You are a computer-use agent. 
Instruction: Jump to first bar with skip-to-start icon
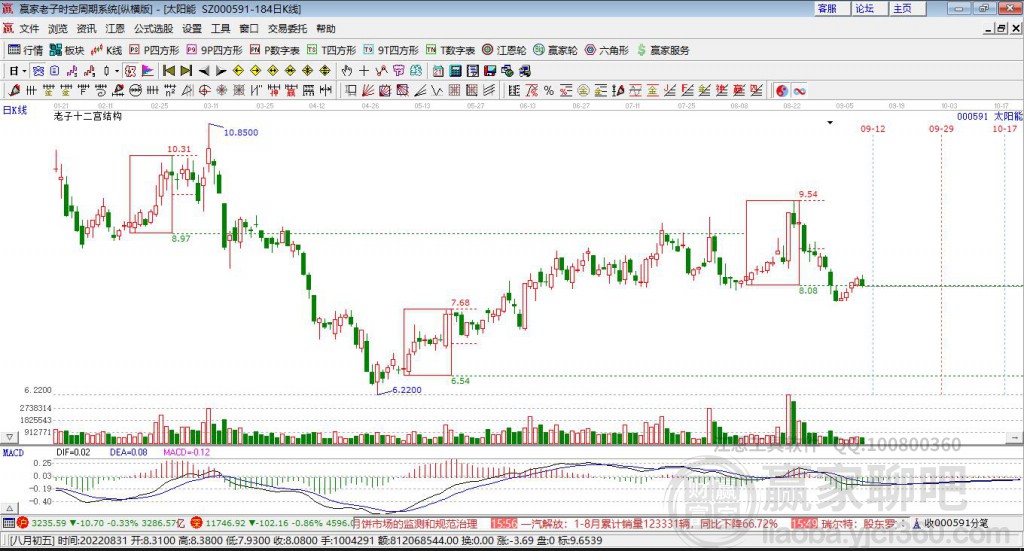coord(169,71)
